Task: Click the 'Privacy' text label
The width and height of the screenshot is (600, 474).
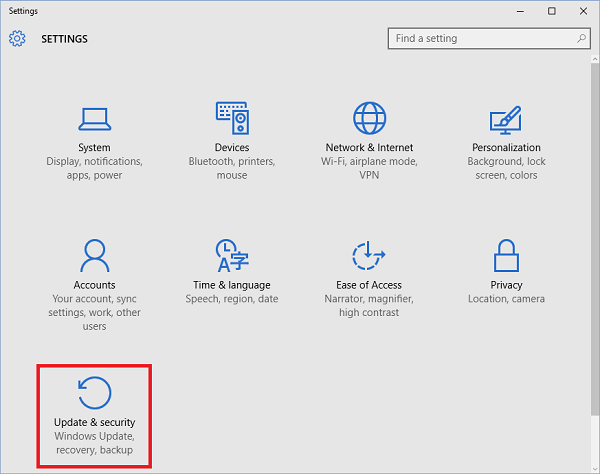Action: 506,285
